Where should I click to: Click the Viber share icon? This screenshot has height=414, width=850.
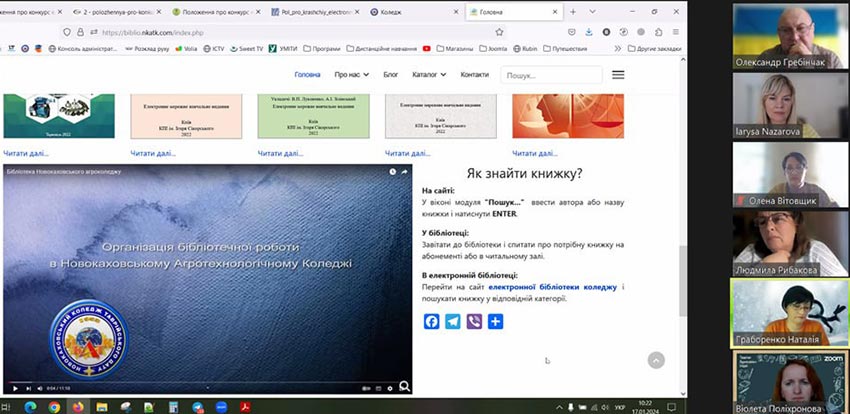[x=474, y=322]
